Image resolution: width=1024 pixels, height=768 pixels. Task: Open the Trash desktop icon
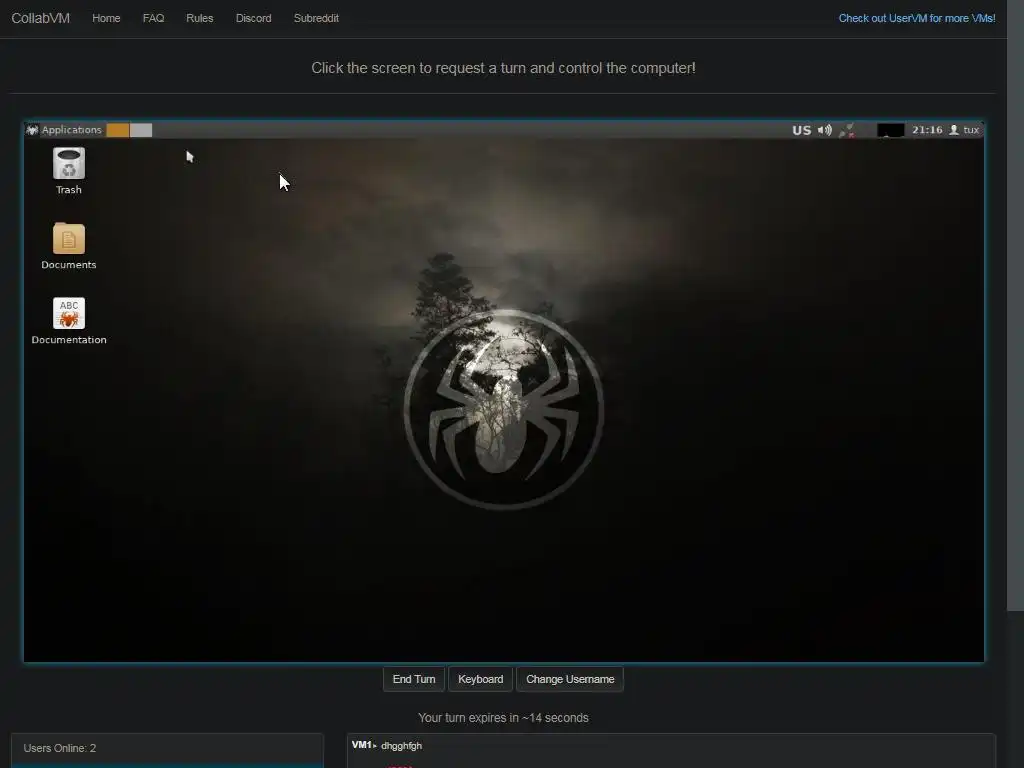click(69, 171)
